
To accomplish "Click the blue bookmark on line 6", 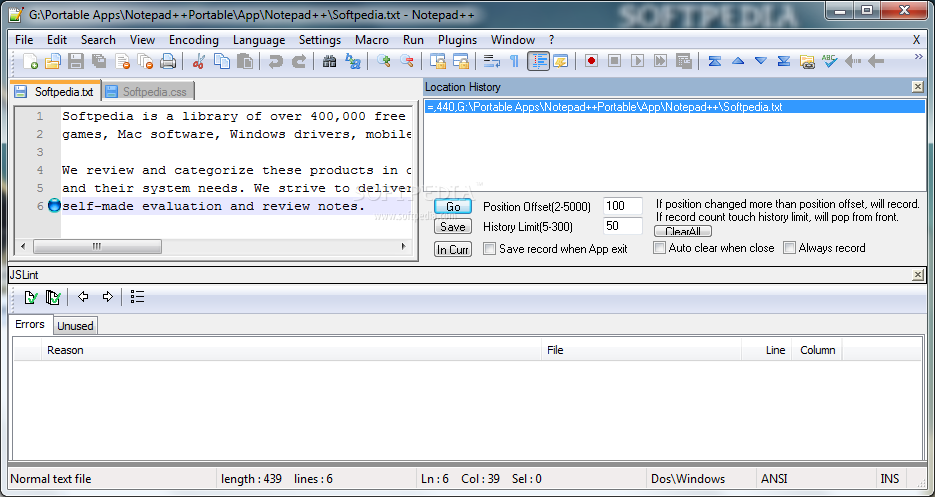I will (54, 206).
